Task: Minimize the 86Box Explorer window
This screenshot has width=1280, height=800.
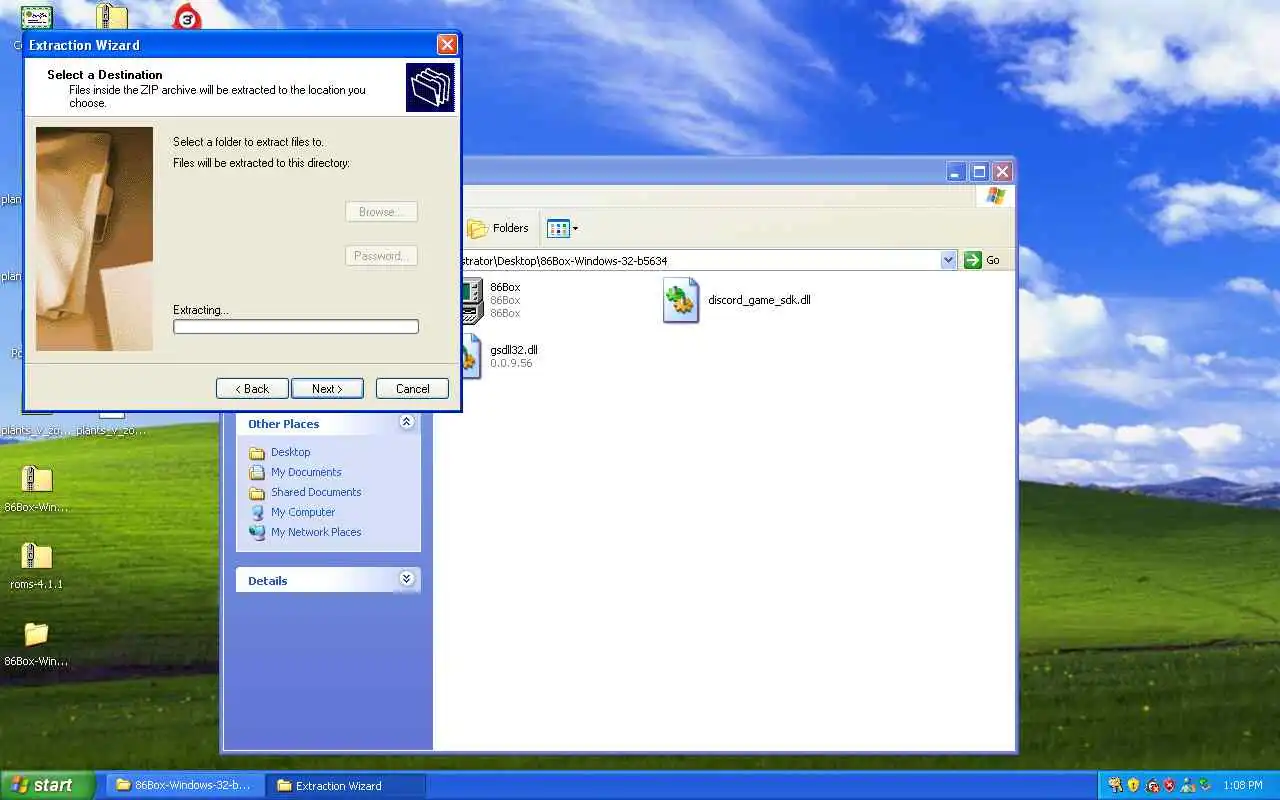Action: (957, 172)
